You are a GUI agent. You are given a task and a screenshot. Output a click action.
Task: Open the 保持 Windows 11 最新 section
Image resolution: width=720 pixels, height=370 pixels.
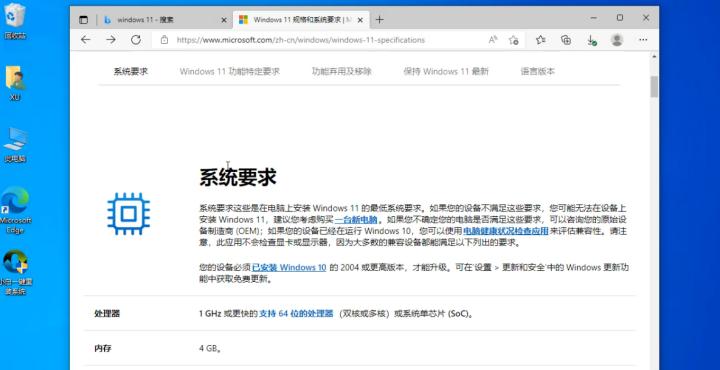(x=446, y=72)
